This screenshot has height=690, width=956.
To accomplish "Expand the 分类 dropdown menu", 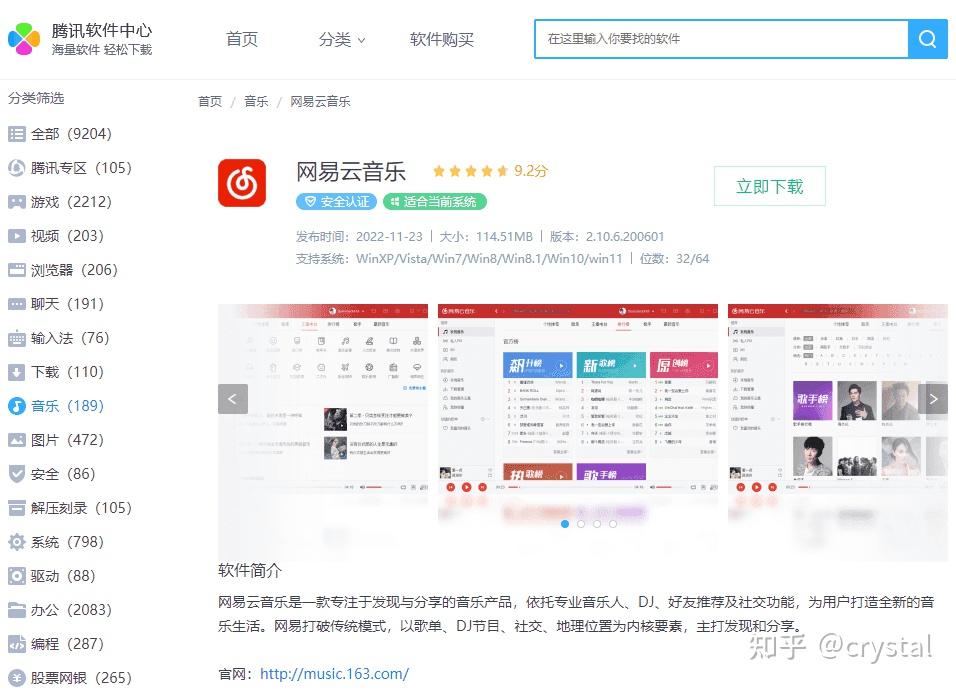I will click(341, 40).
